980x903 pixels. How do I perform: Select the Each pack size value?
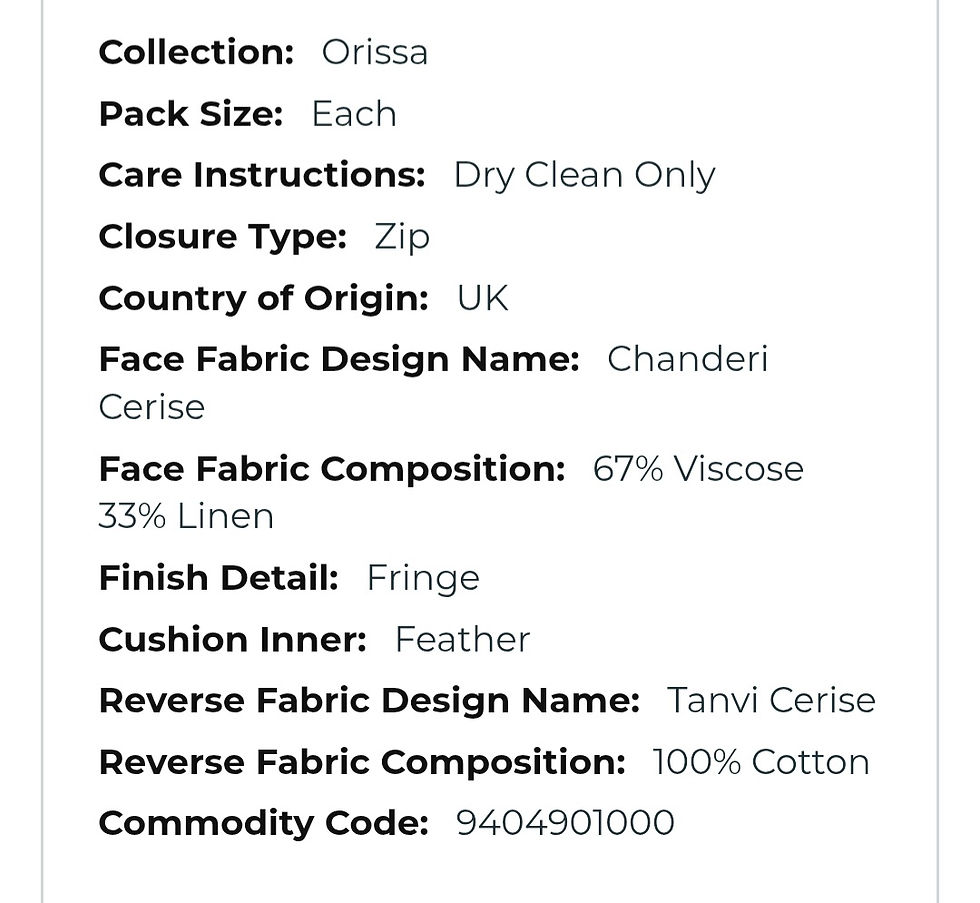(x=354, y=114)
